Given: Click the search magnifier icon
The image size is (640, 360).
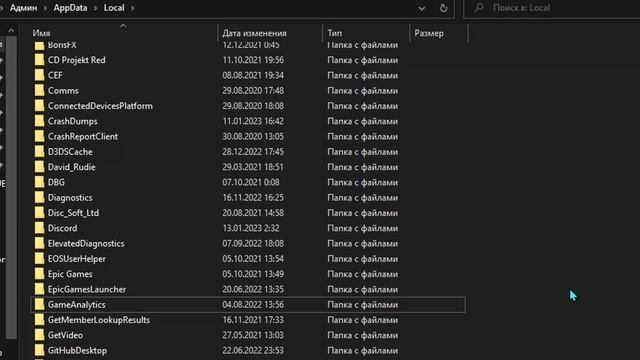Looking at the screenshot, I should 478,8.
